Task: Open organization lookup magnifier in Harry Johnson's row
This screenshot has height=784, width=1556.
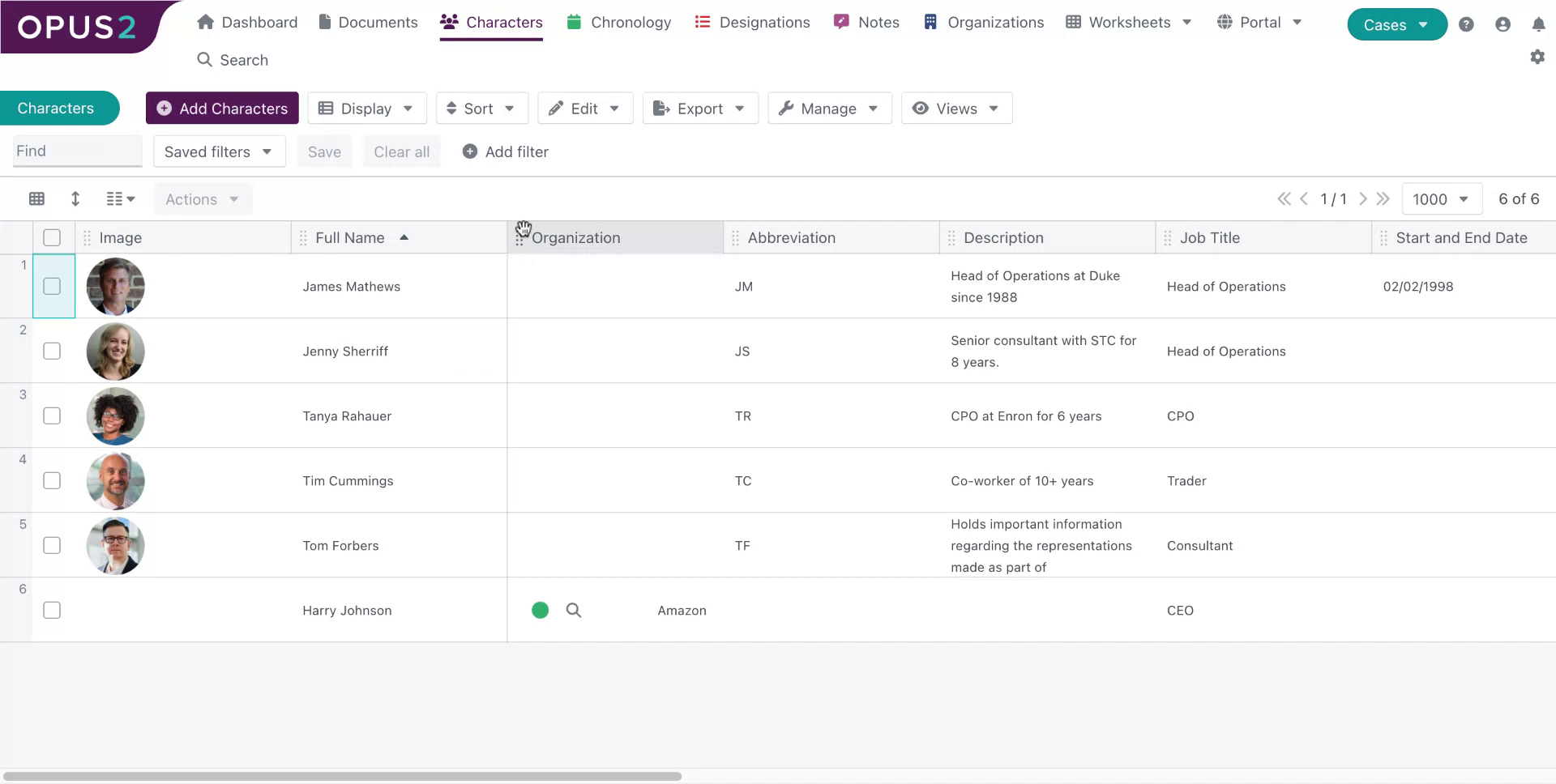Action: pyautogui.click(x=574, y=610)
